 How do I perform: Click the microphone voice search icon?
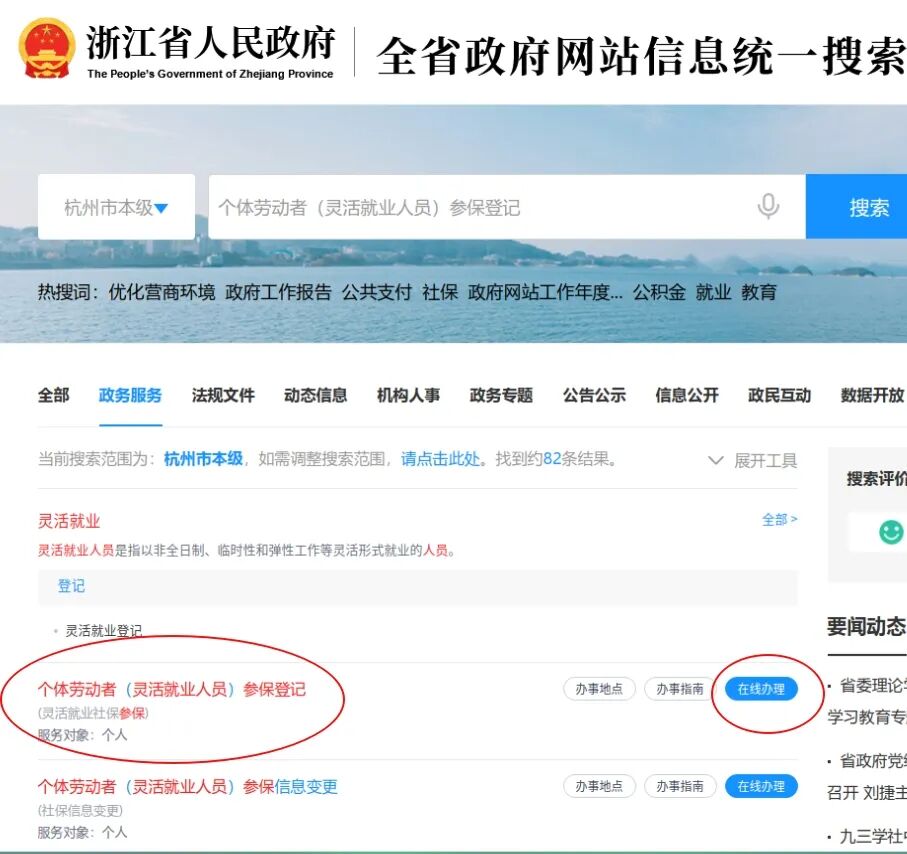click(x=767, y=207)
